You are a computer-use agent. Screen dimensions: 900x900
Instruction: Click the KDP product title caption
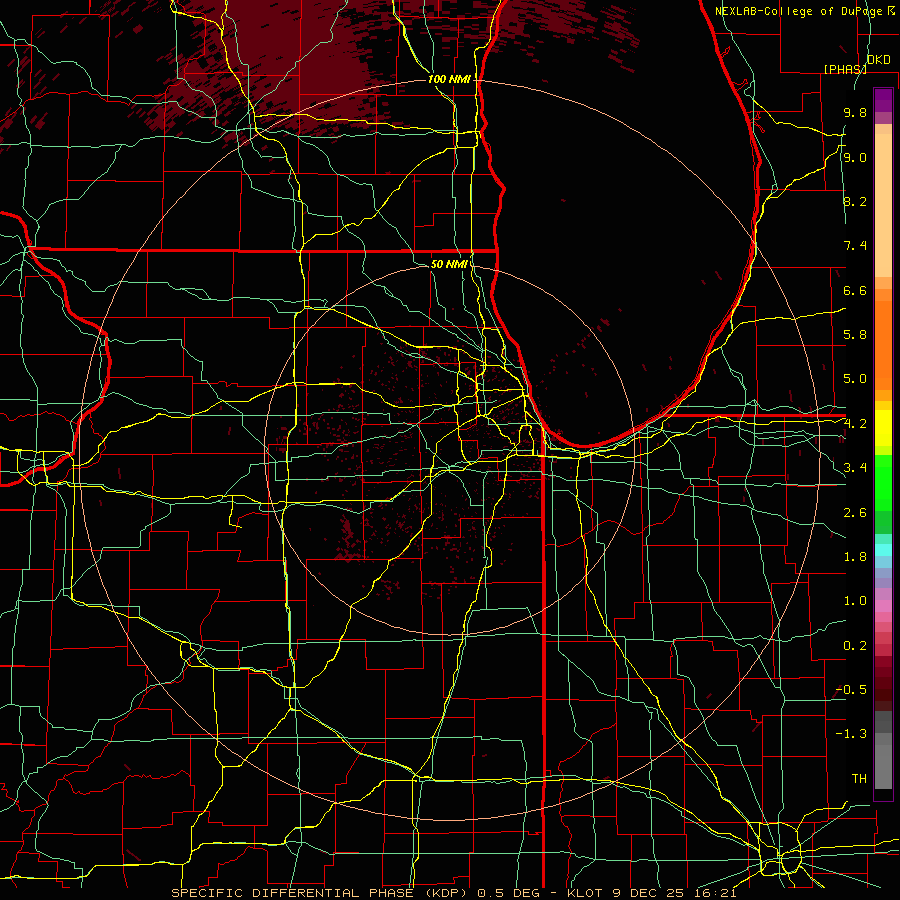point(453,893)
